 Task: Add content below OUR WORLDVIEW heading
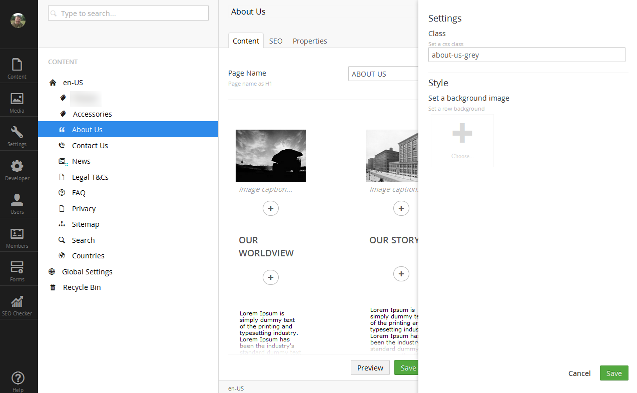pyautogui.click(x=271, y=278)
